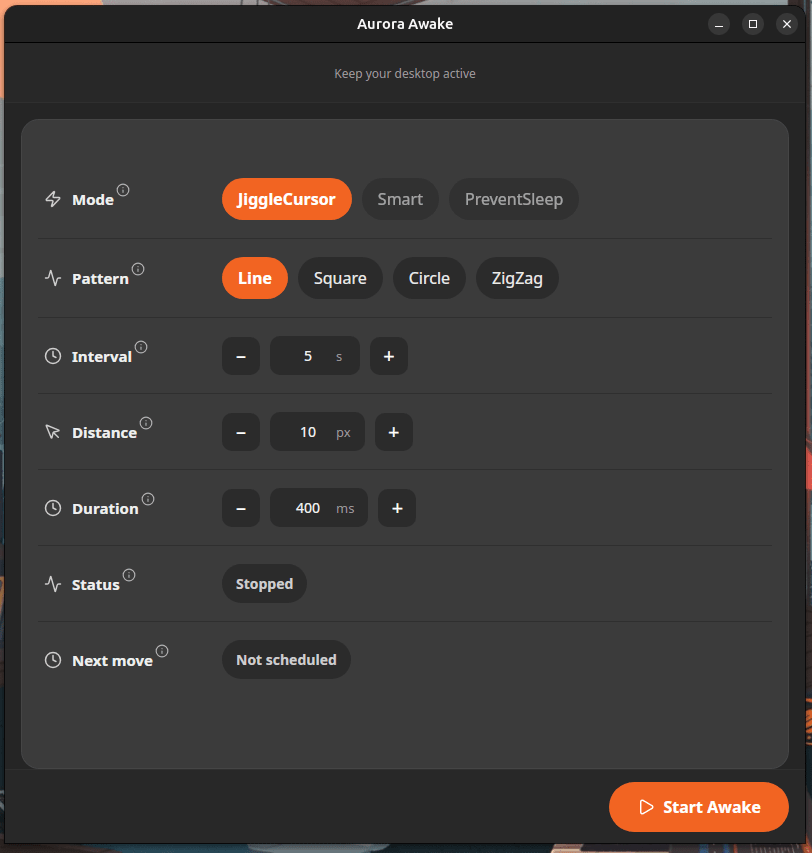Choose the Circle pattern
The height and width of the screenshot is (853, 812).
point(429,278)
